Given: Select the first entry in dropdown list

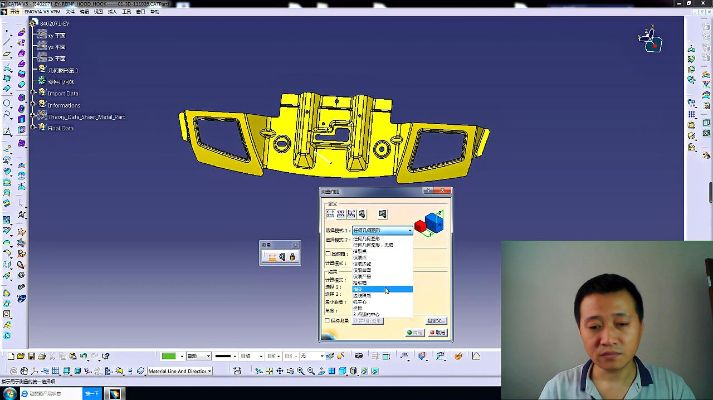Looking at the screenshot, I should (x=367, y=238).
